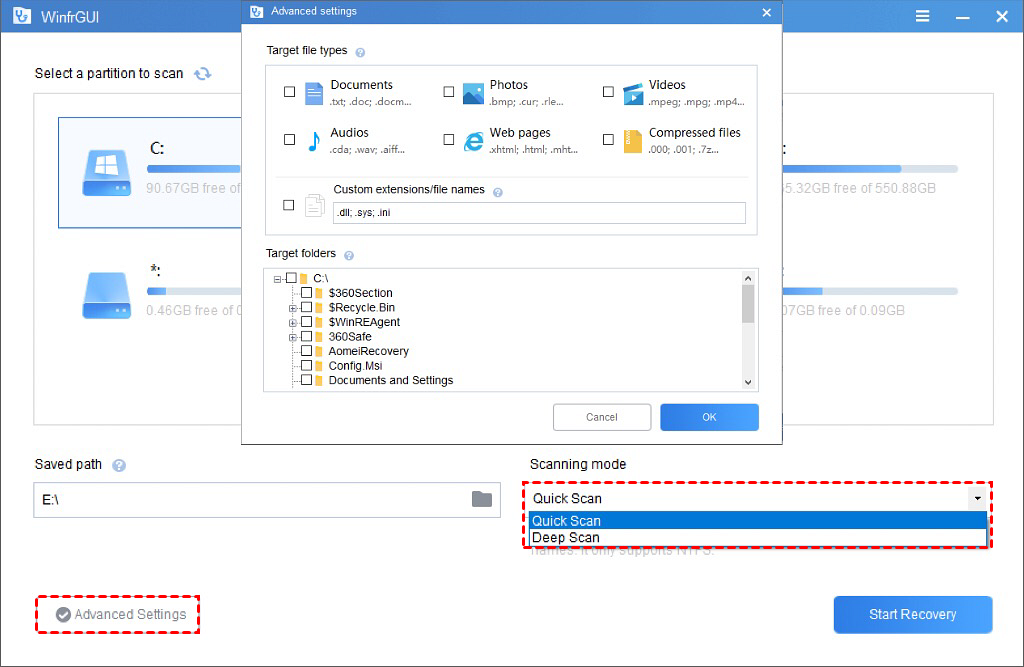The height and width of the screenshot is (667, 1024).
Task: Select the $360Section folder name
Action: (360, 293)
